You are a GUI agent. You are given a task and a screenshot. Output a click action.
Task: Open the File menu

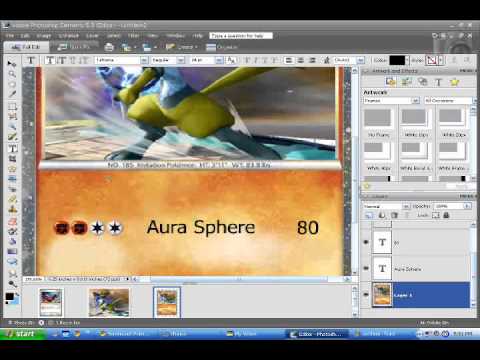pyautogui.click(x=10, y=35)
